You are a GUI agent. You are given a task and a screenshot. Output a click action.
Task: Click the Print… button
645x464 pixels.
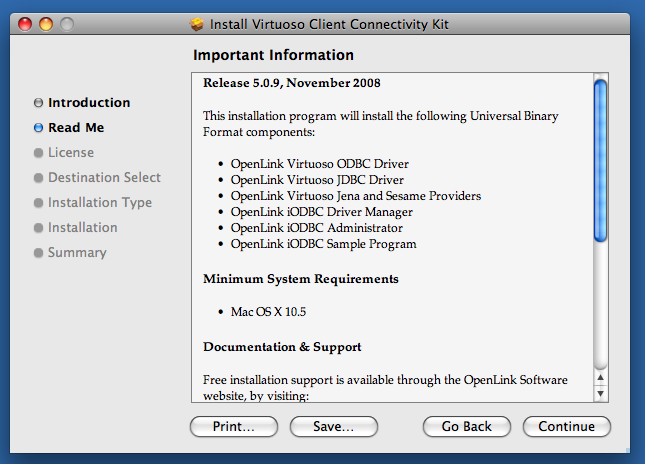coord(234,427)
